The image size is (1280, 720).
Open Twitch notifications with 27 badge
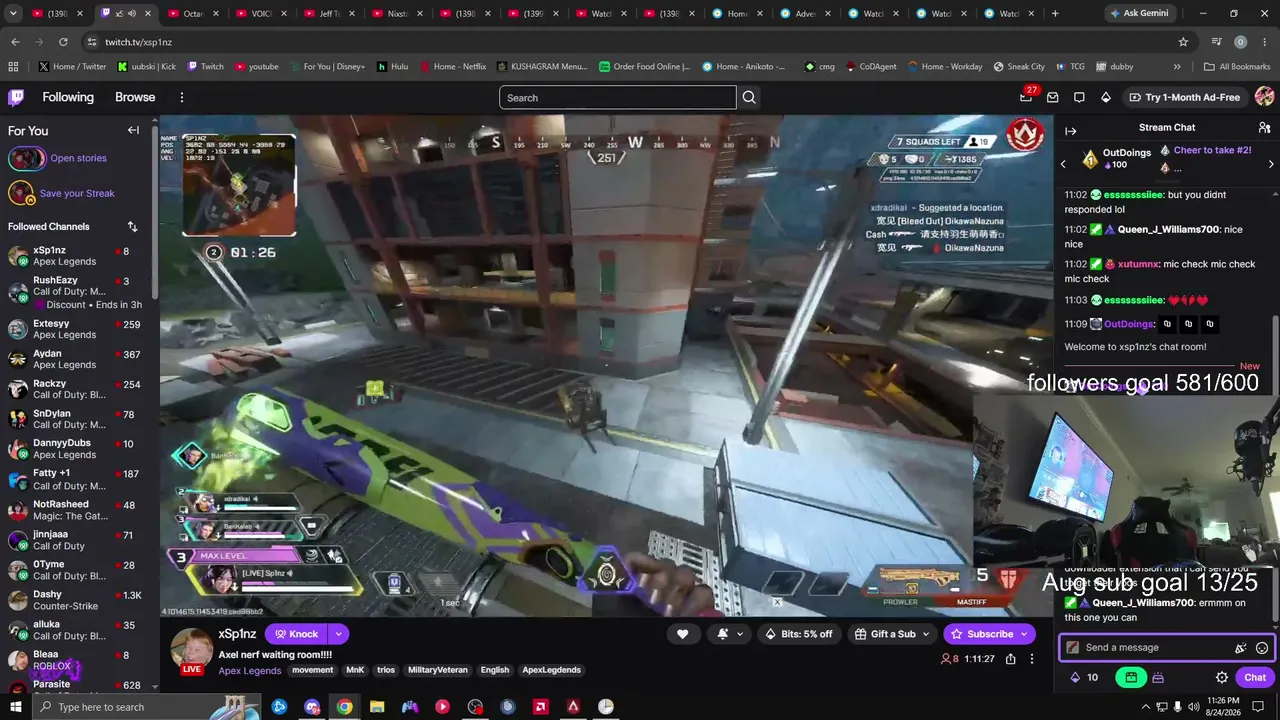click(1026, 97)
